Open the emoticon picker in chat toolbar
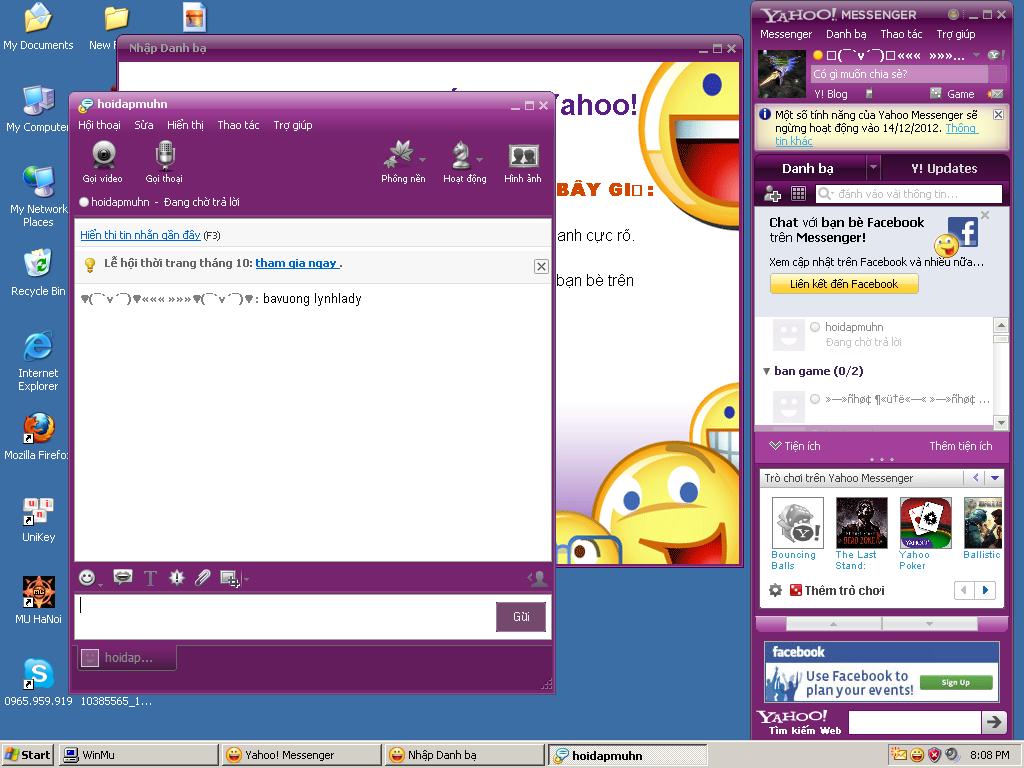 [87, 577]
